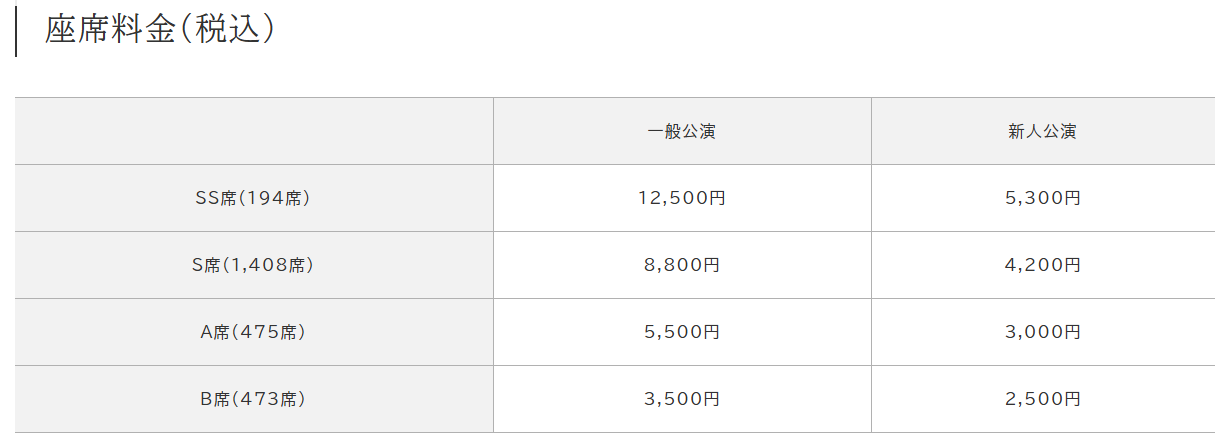Select the 一般公演 column header
This screenshot has width=1228, height=448.
(x=682, y=131)
